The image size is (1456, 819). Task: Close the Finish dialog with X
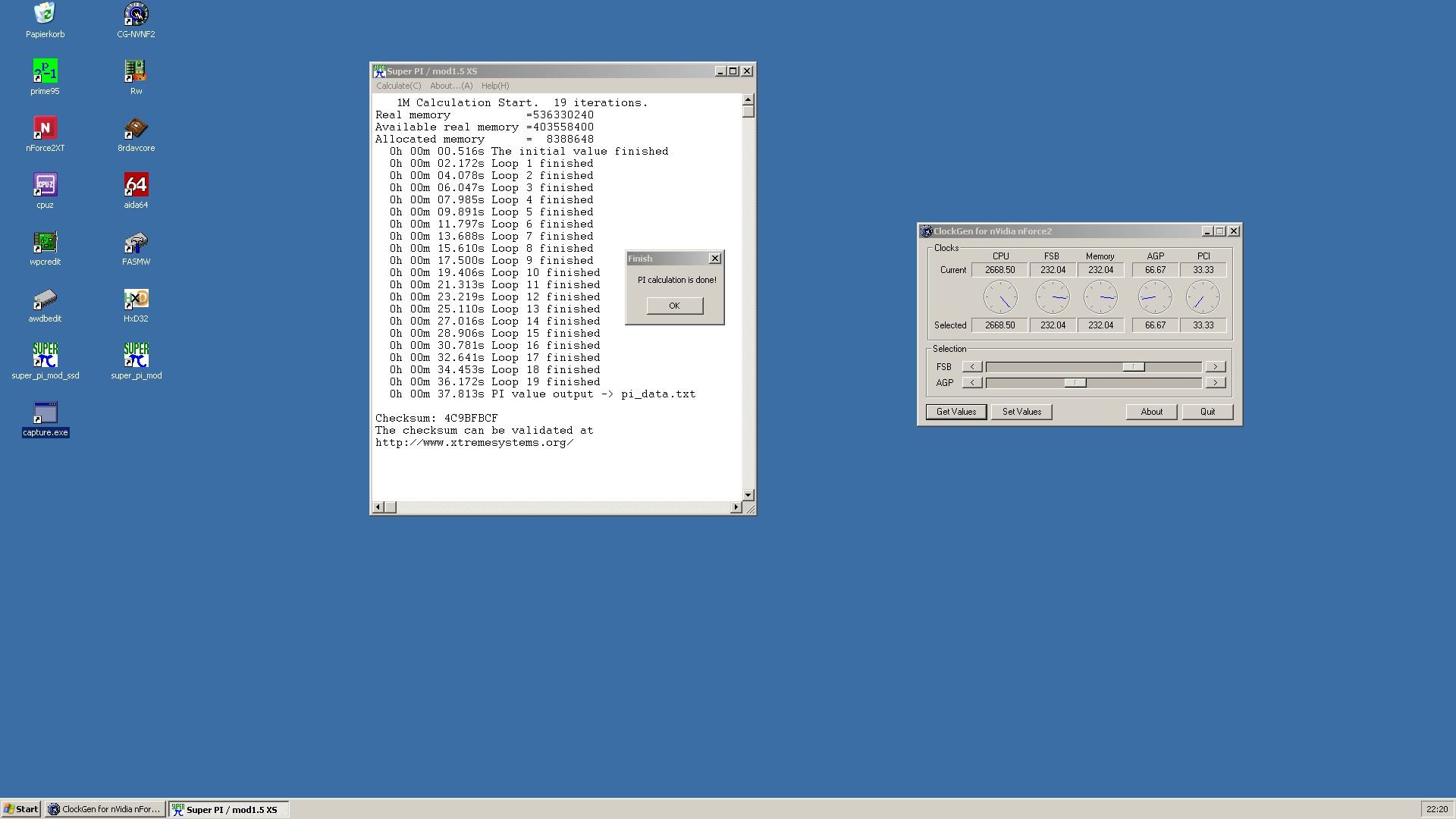714,259
